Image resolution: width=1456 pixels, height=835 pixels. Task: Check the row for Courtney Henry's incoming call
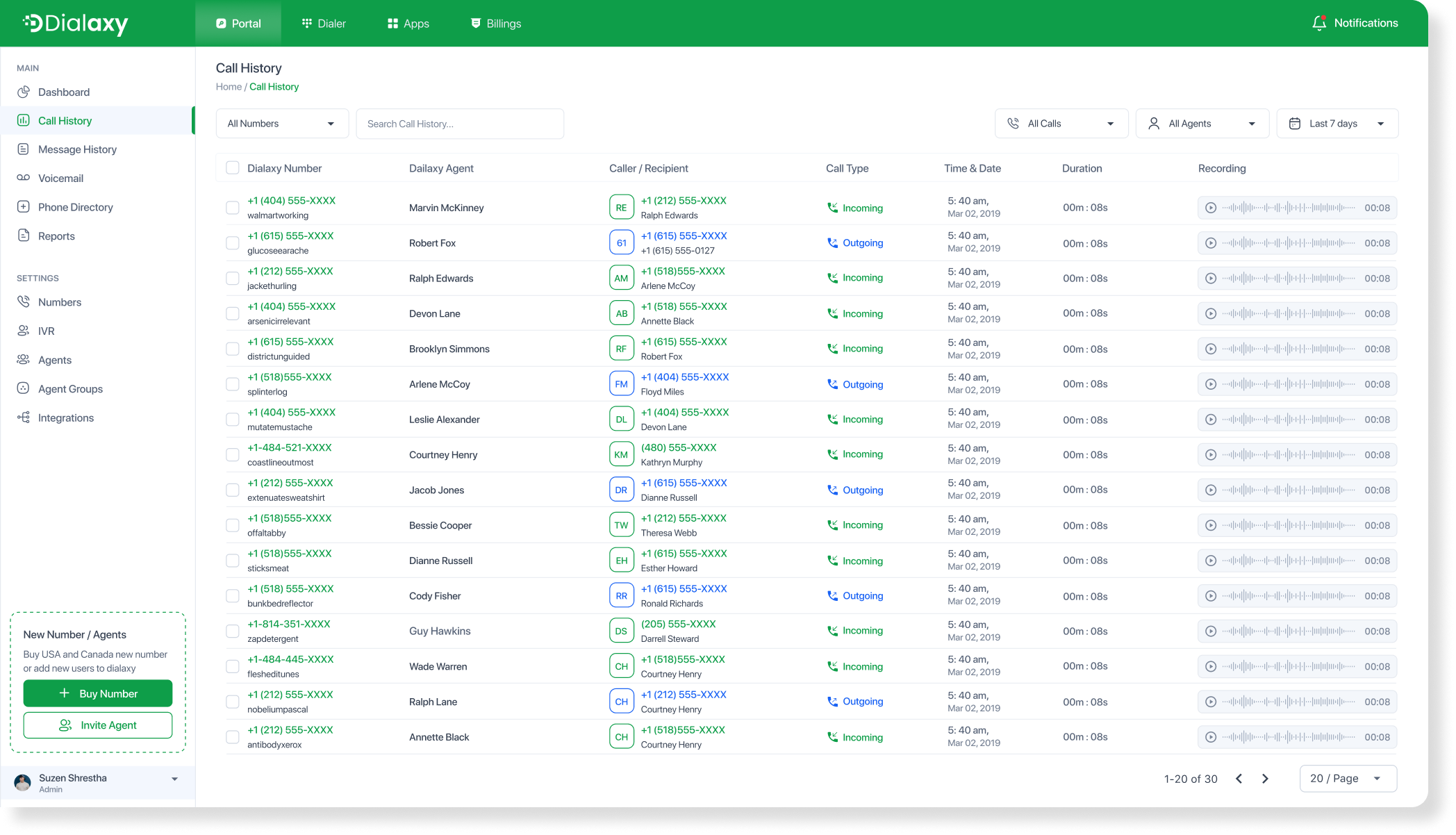(233, 454)
